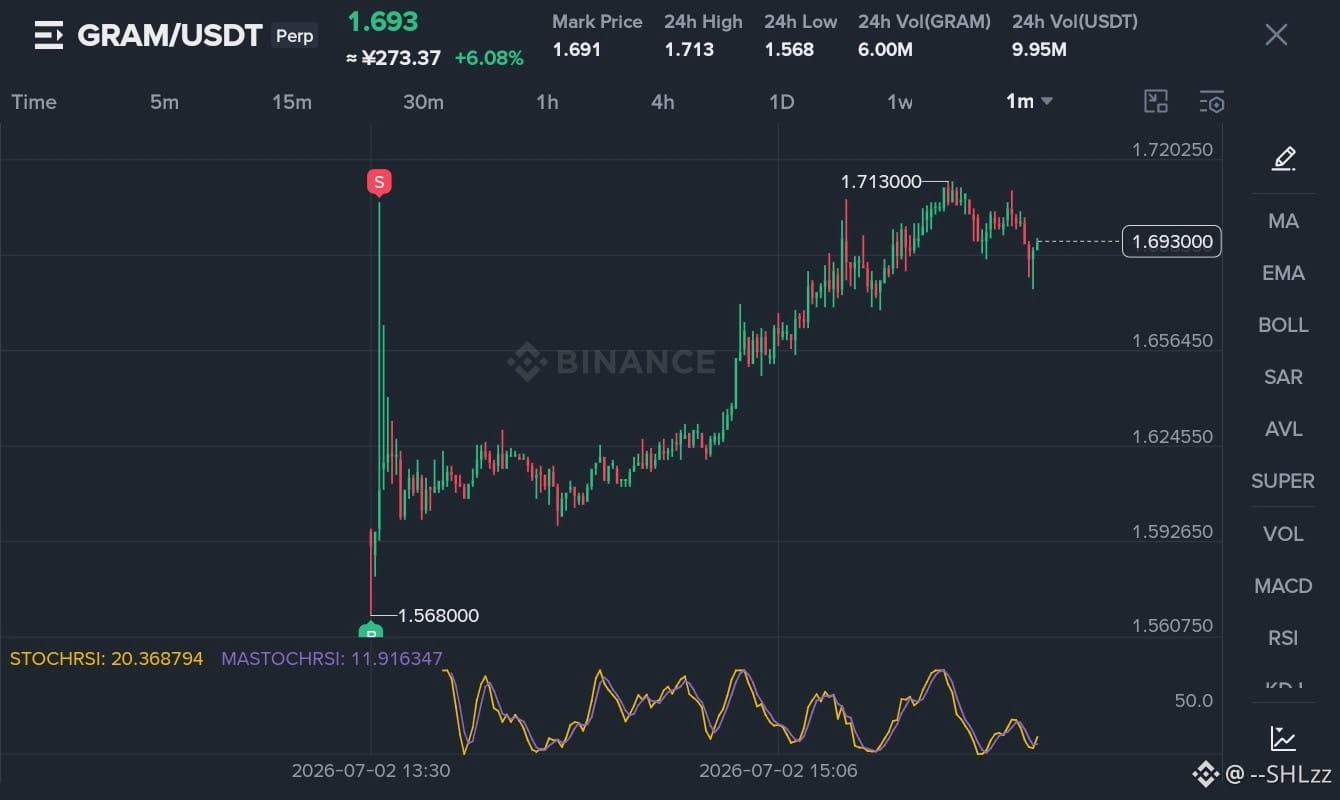Image resolution: width=1340 pixels, height=800 pixels.
Task: Click the GRAM/USDT pair name
Action: coord(169,36)
